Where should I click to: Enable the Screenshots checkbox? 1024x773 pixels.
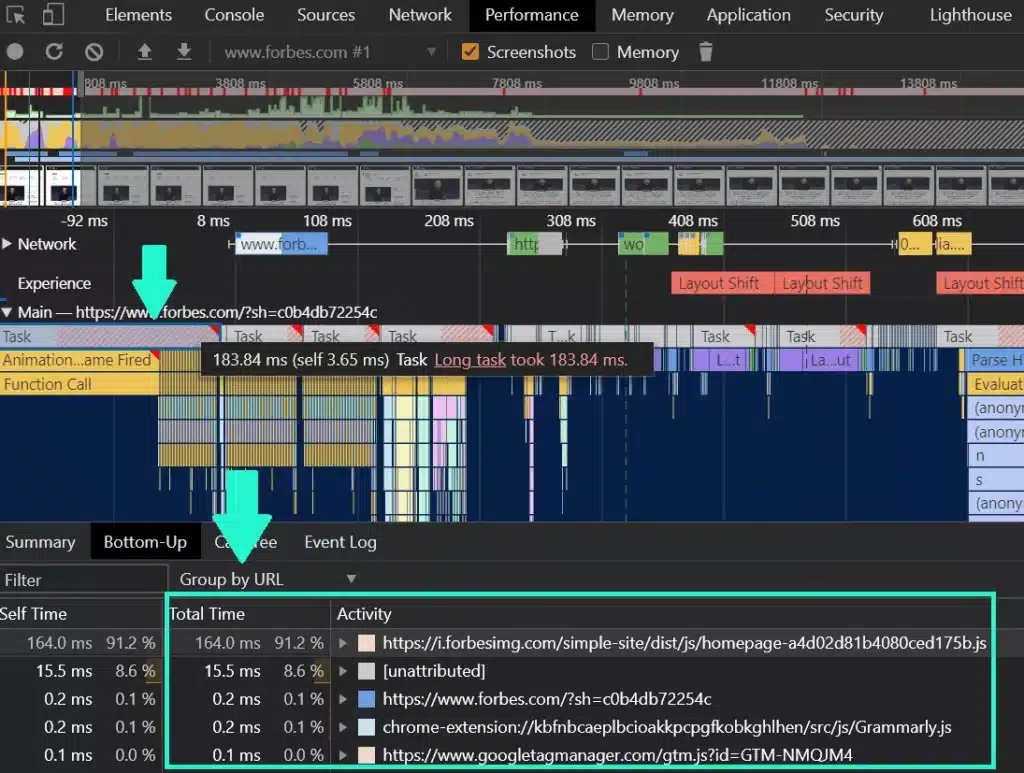[470, 52]
